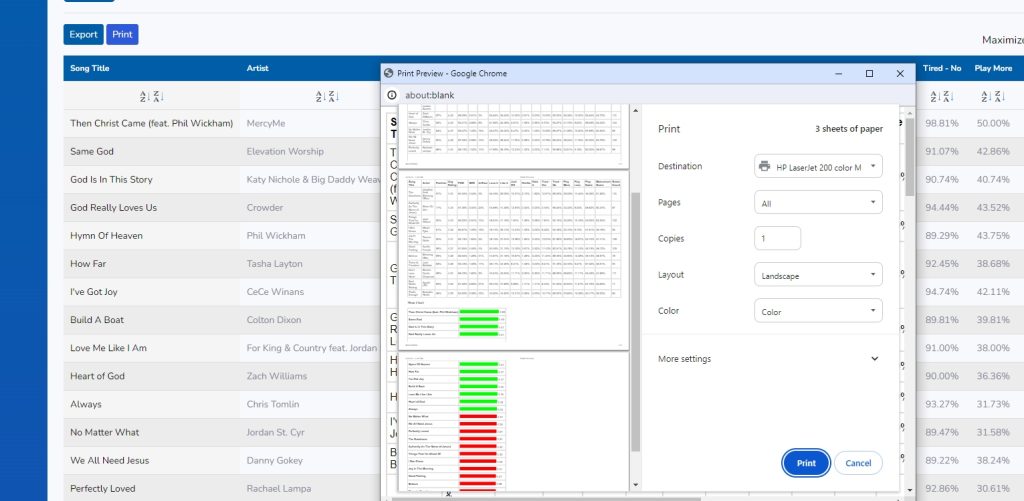Image resolution: width=1024 pixels, height=501 pixels.
Task: Click the Song Title column header
Action: (x=89, y=68)
